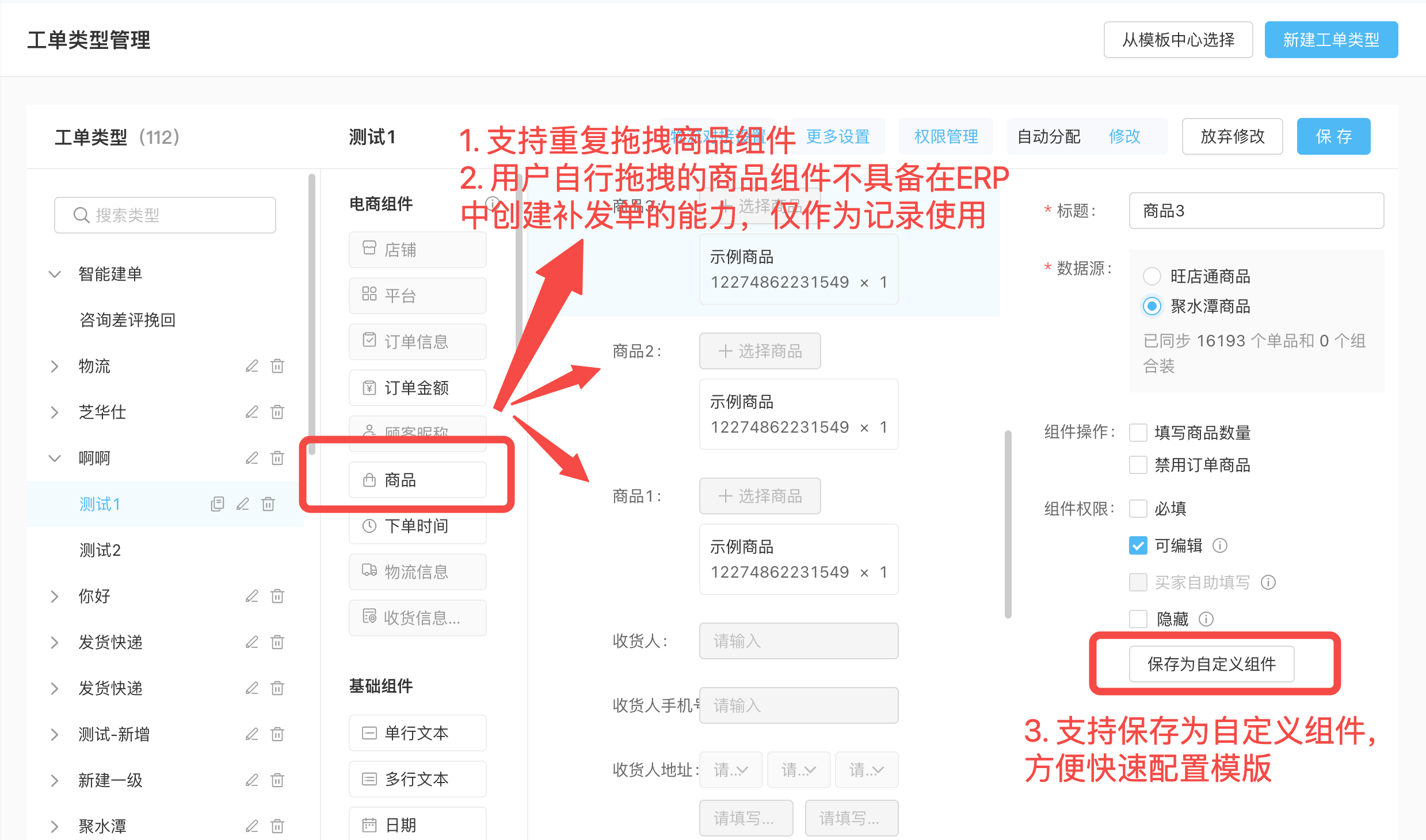Click info icon next to 隐藏

point(1206,619)
